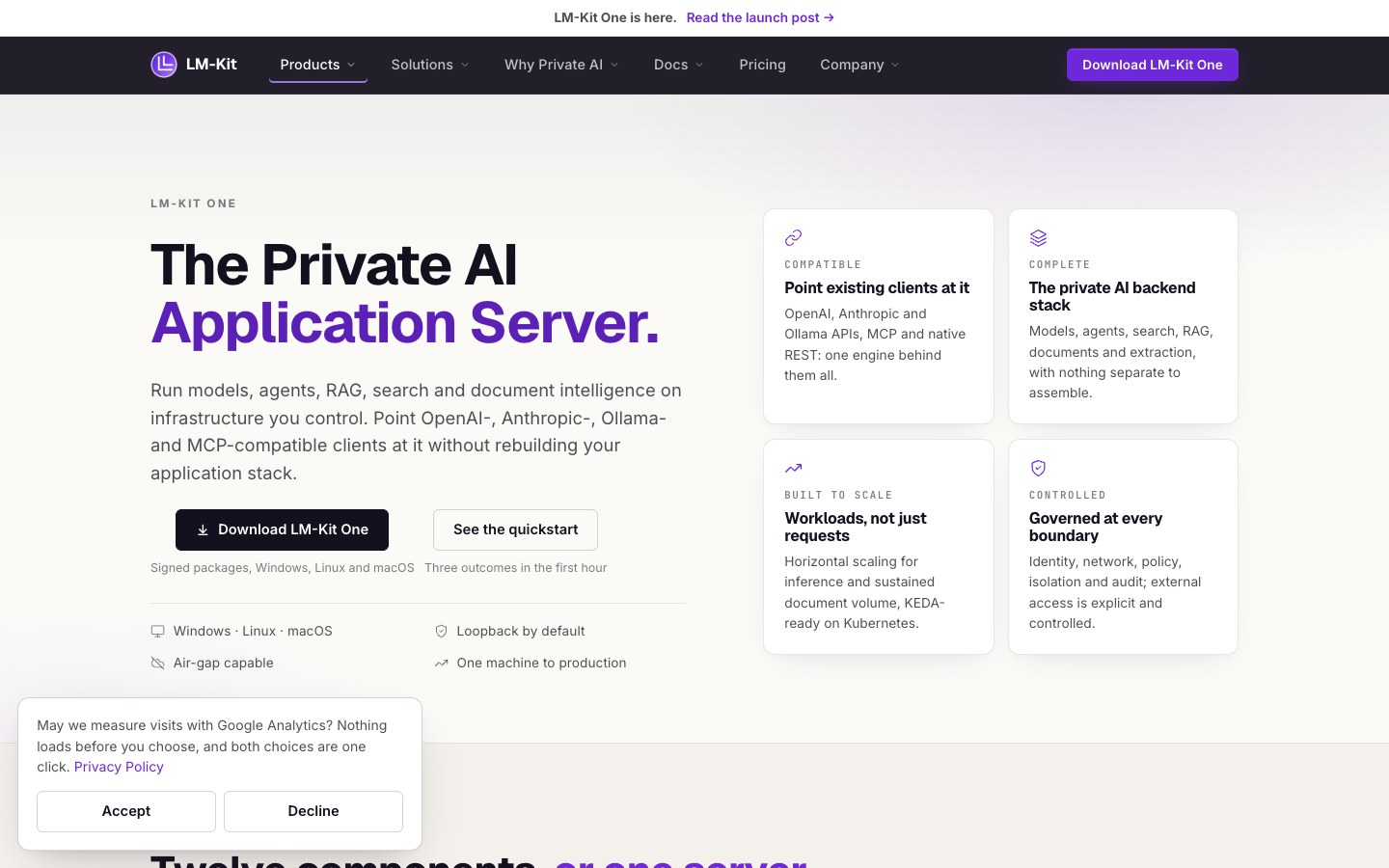Click the download arrow icon in the hero button
The width and height of the screenshot is (1389, 868).
pos(203,530)
